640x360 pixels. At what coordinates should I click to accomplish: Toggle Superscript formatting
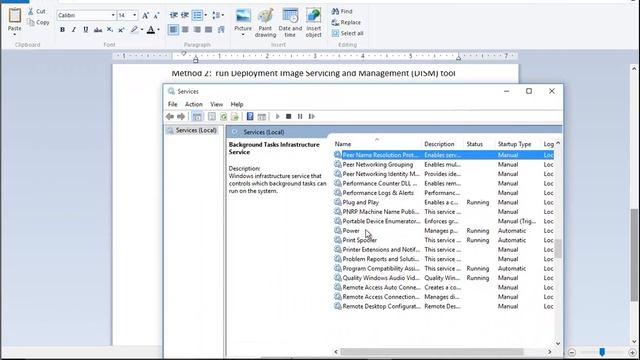121,29
